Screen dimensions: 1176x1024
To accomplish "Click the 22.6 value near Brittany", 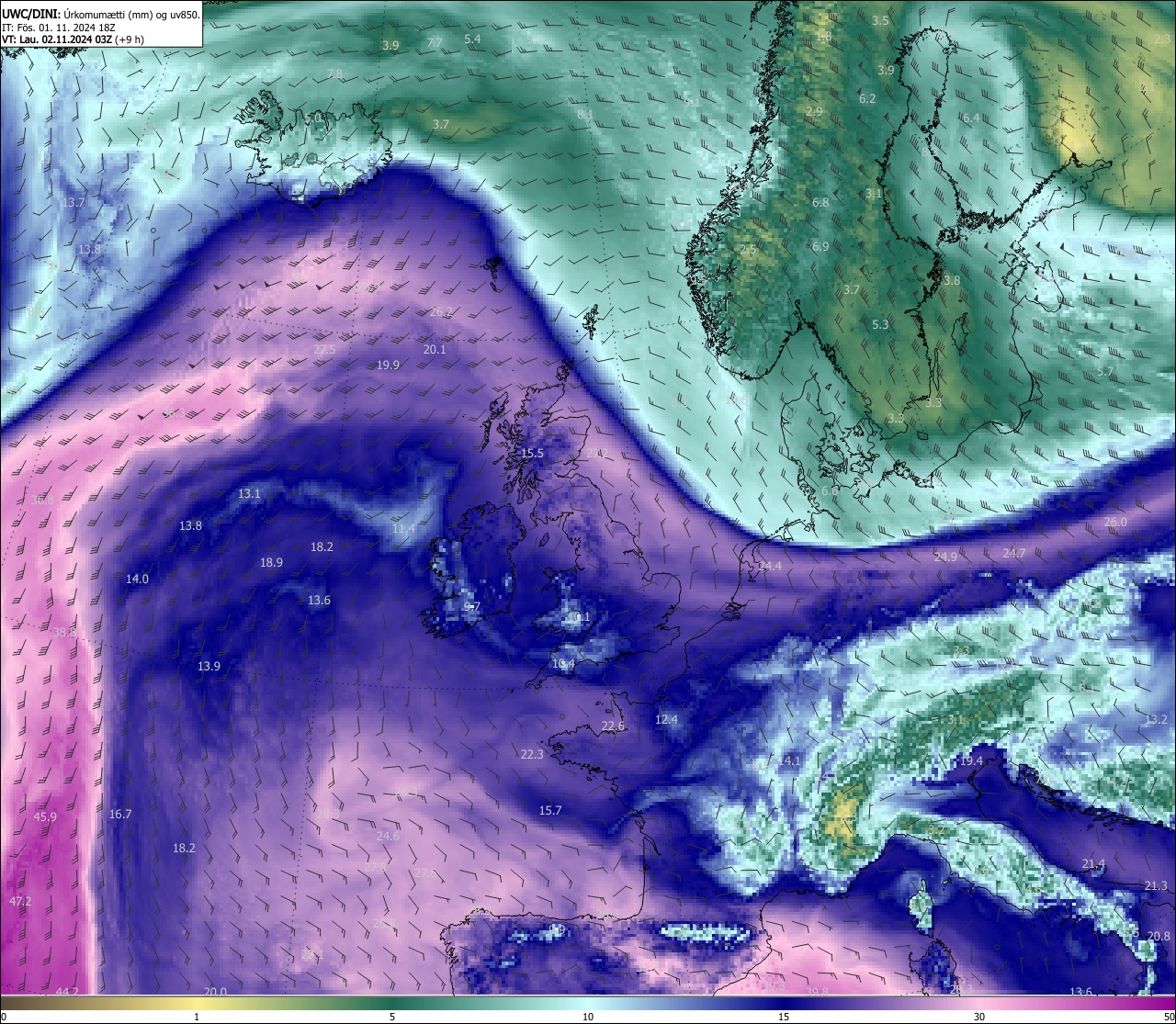I will click(x=613, y=726).
